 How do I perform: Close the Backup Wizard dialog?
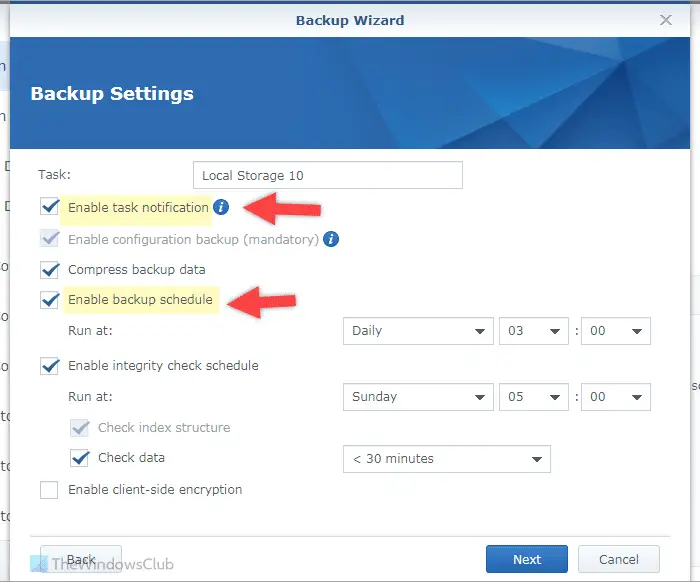[x=666, y=20]
